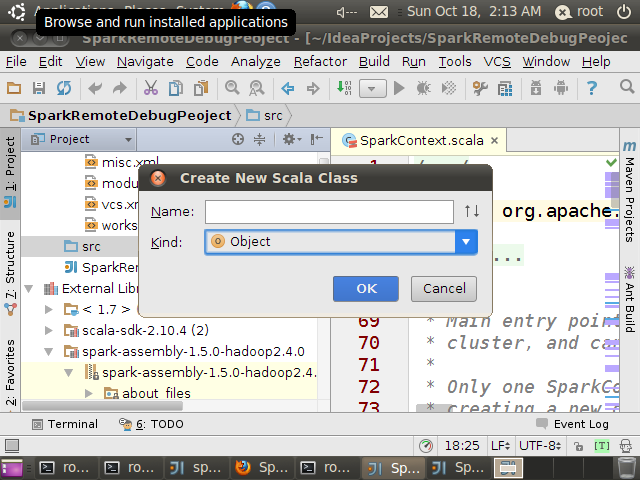Viewport: 640px width, 480px height.
Task: Click the Help question mark icon
Action: (x=591, y=88)
